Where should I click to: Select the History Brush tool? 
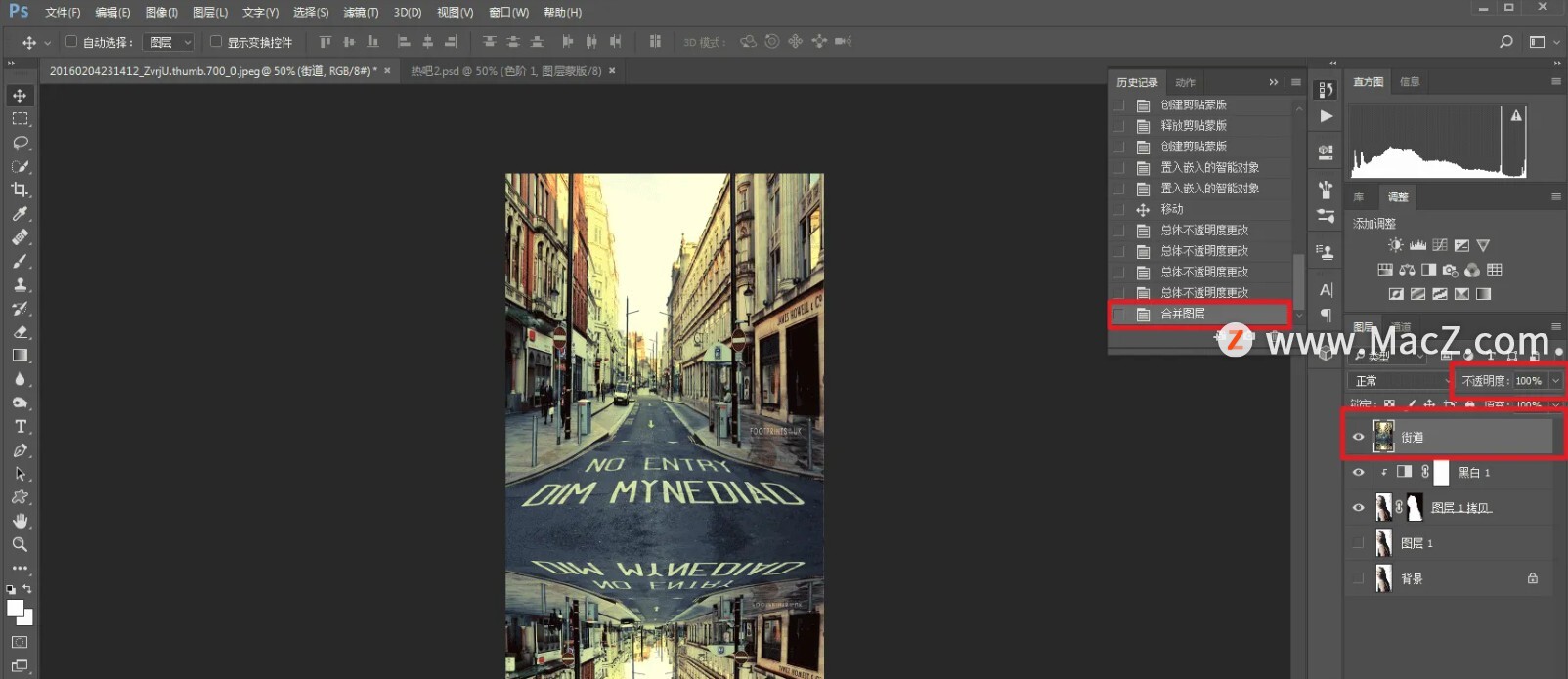point(20,308)
